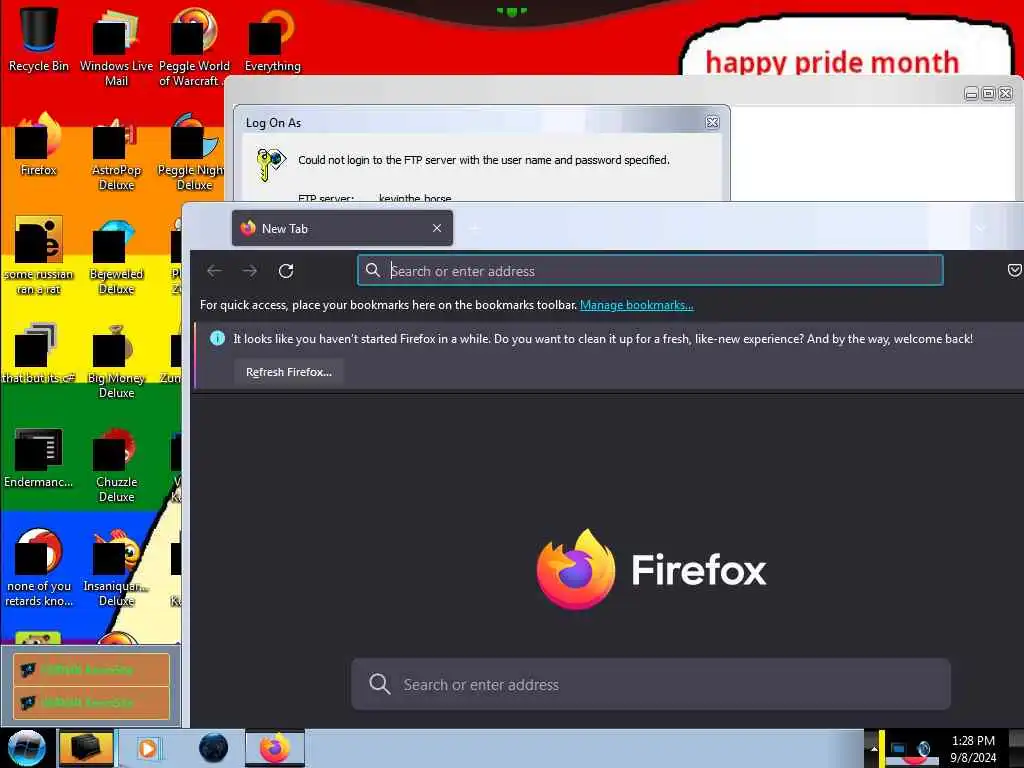Click the large Firefox logo on New Tab page
The height and width of the screenshot is (768, 1024).
576,569
